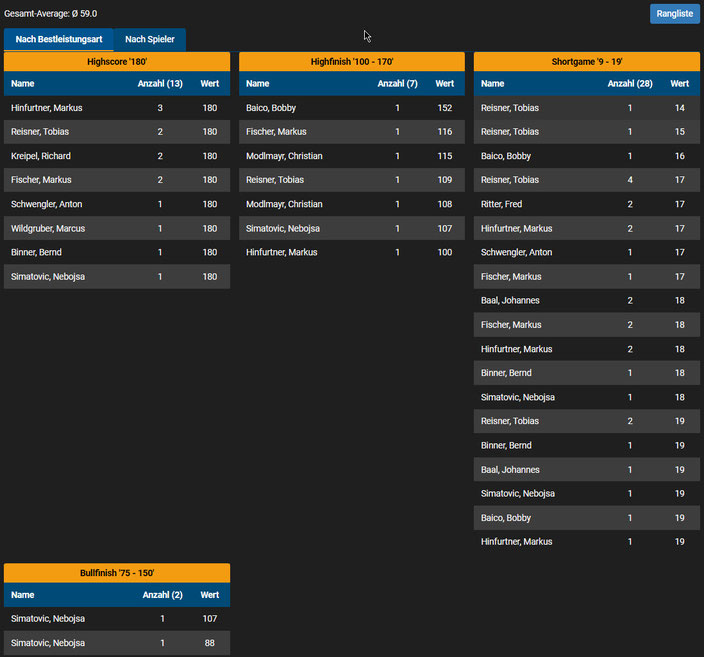704x657 pixels.
Task: Select Simatovic, Nebojsa in Highfinish table
Action: click(x=352, y=228)
